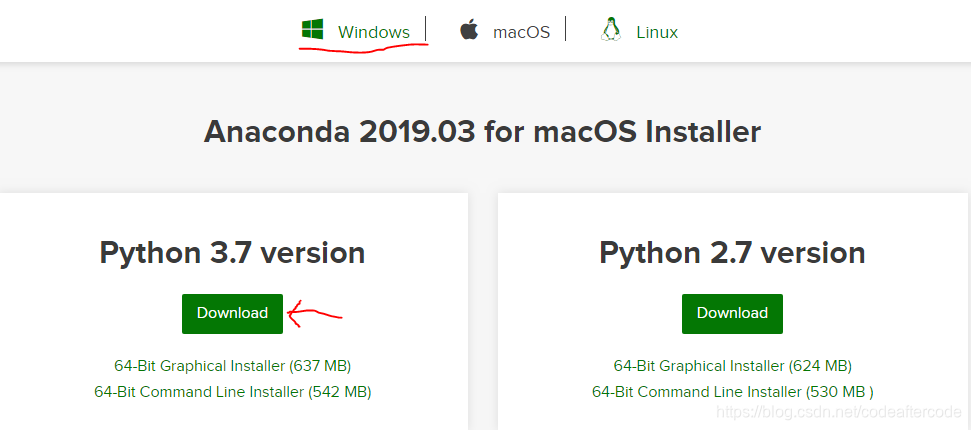The width and height of the screenshot is (971, 430).
Task: Click the divider between Windows and macOS
Action: click(427, 29)
